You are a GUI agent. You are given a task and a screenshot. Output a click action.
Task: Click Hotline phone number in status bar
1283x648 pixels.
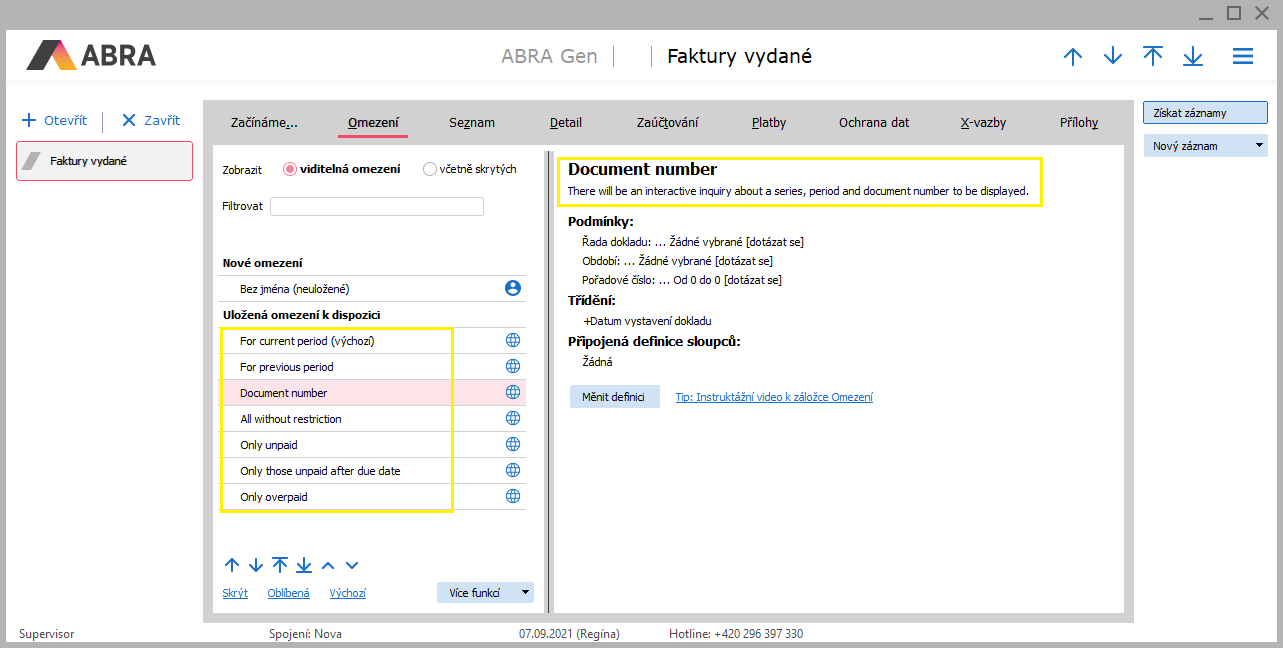coord(736,634)
